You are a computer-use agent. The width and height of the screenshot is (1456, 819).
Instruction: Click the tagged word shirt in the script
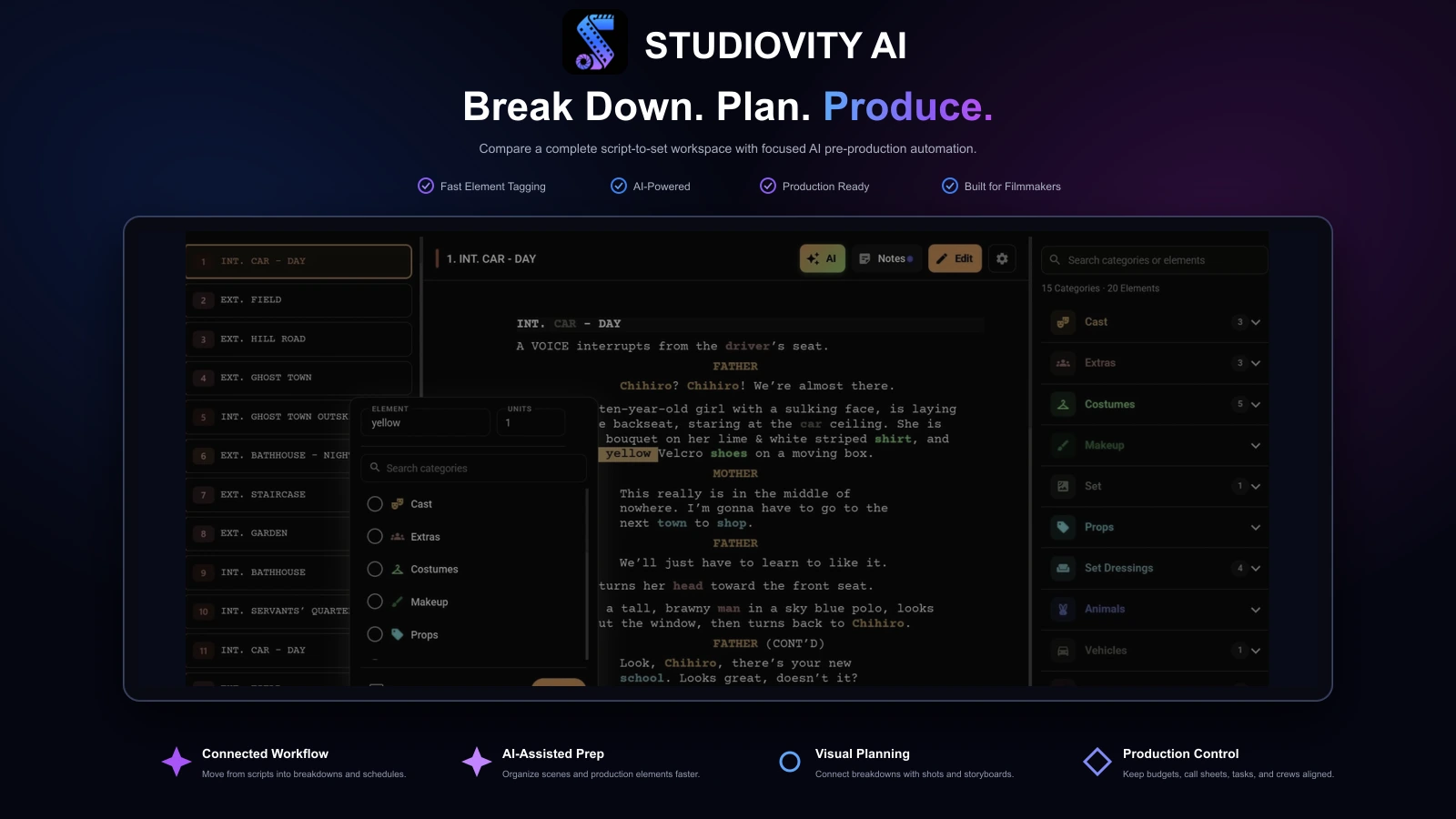tap(894, 439)
